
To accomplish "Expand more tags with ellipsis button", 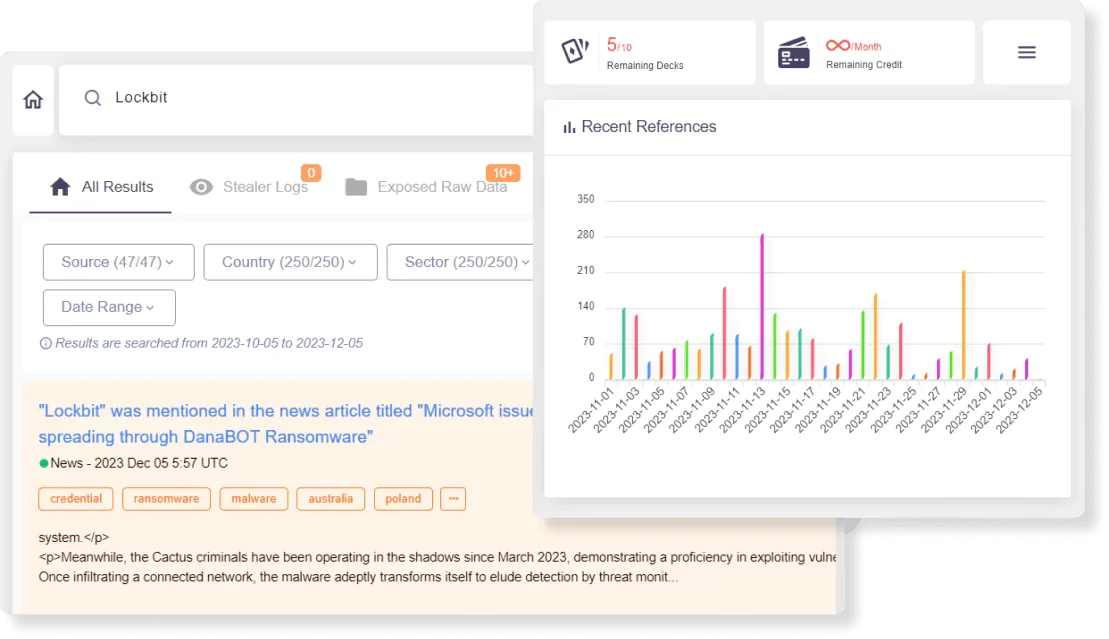I will point(453,499).
